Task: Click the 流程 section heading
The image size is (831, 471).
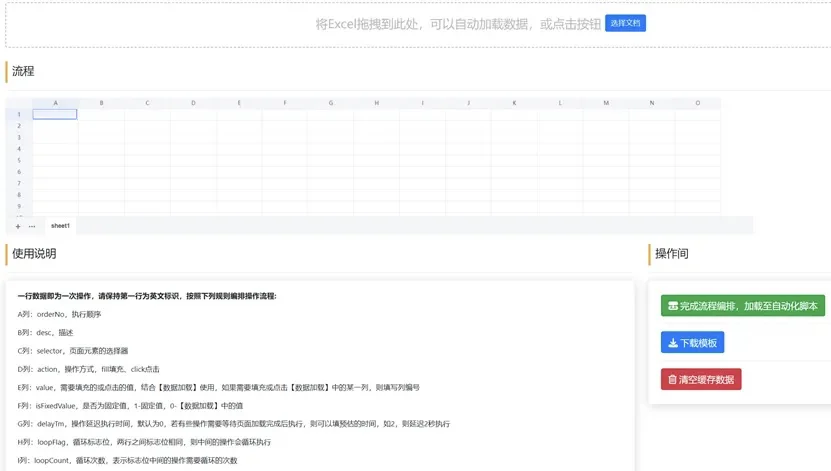Action: click(23, 71)
